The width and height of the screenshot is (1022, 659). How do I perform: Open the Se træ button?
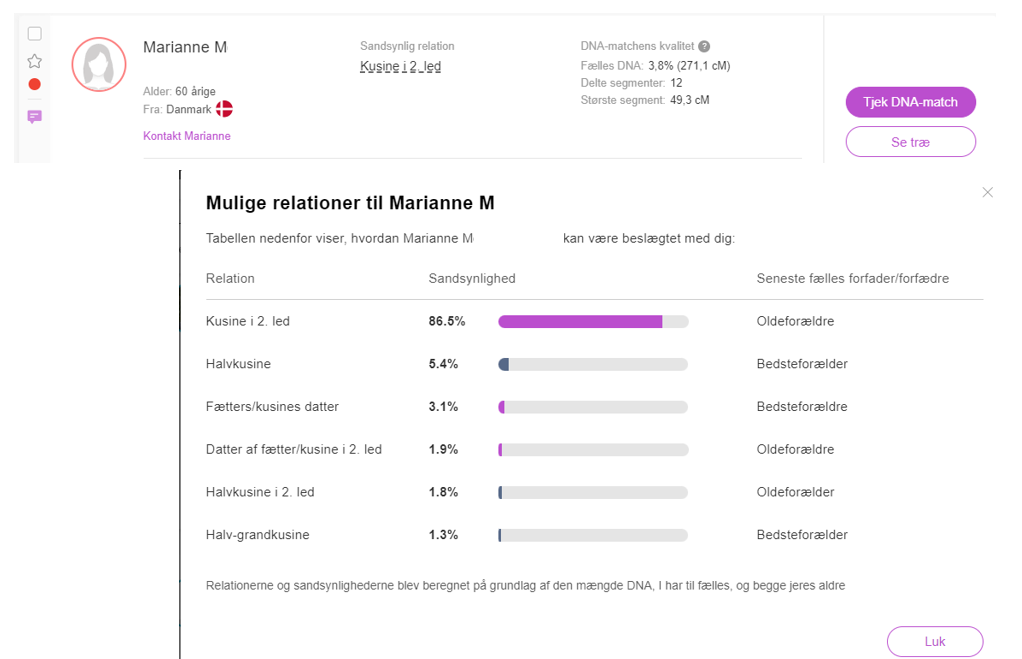(x=910, y=142)
